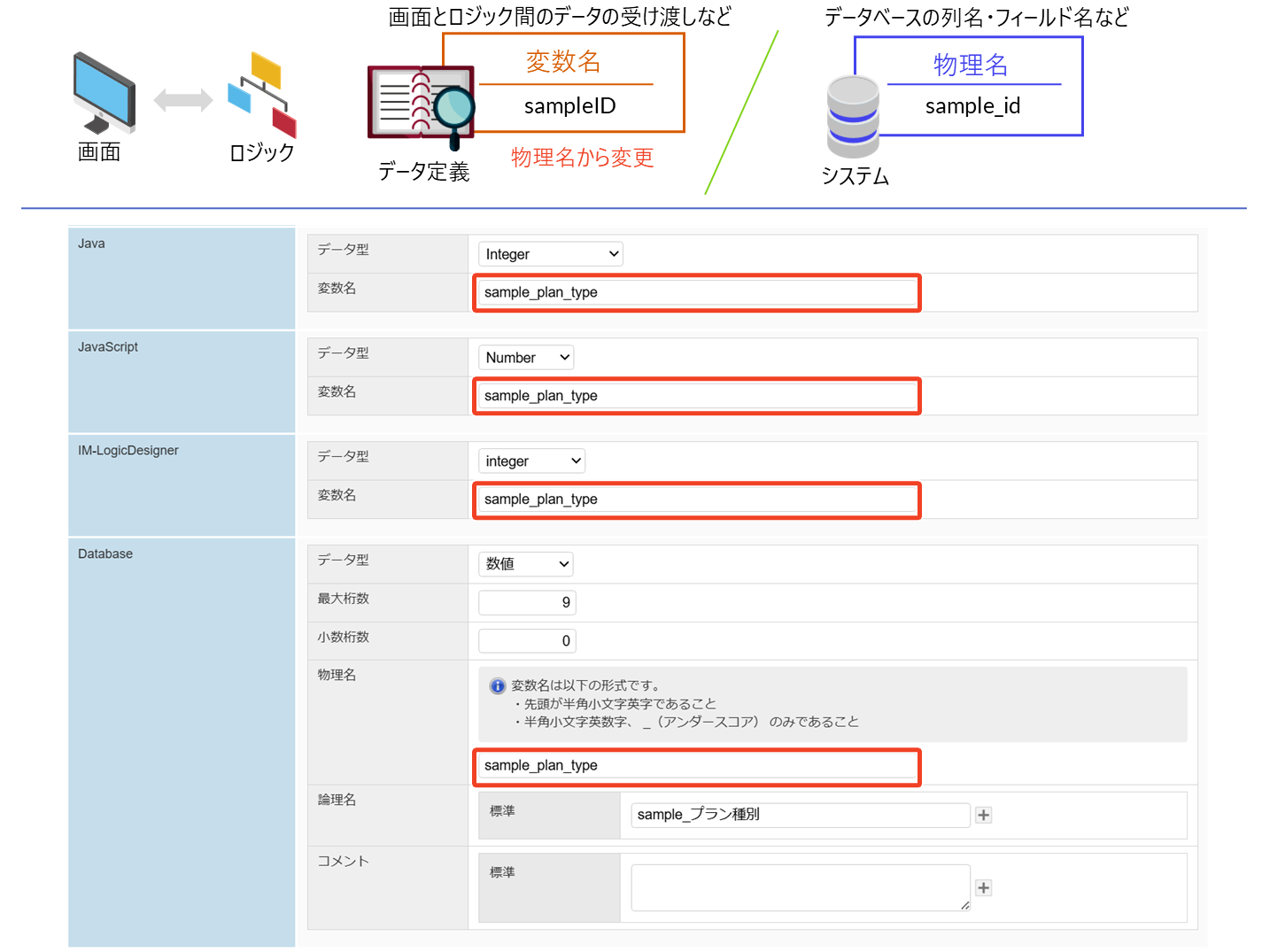Open the Database データ型 数値 dropdown

point(526,564)
